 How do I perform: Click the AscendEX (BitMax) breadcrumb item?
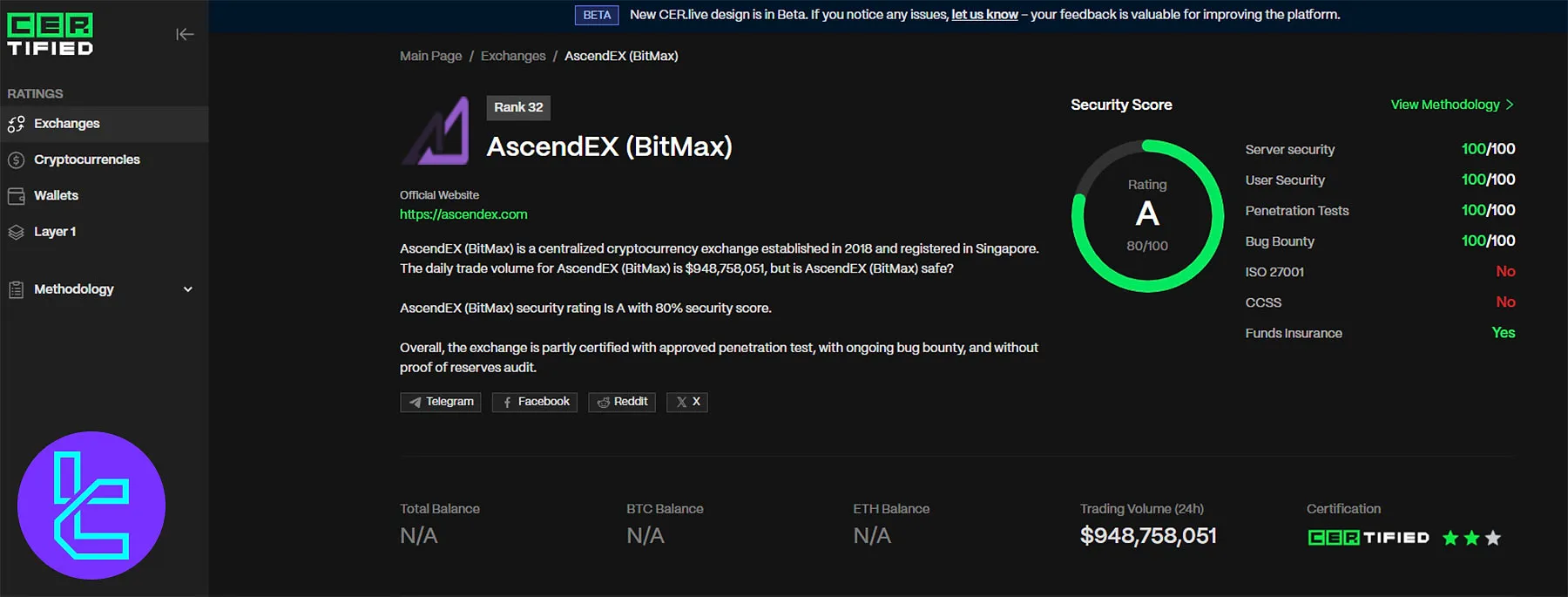pos(621,56)
